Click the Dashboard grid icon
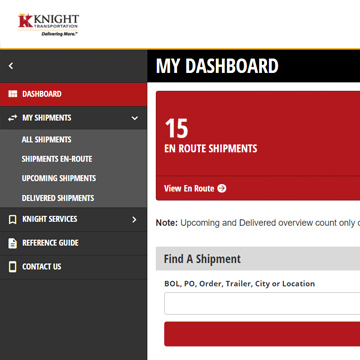Viewport: 360px width, 360px height. coord(12,94)
